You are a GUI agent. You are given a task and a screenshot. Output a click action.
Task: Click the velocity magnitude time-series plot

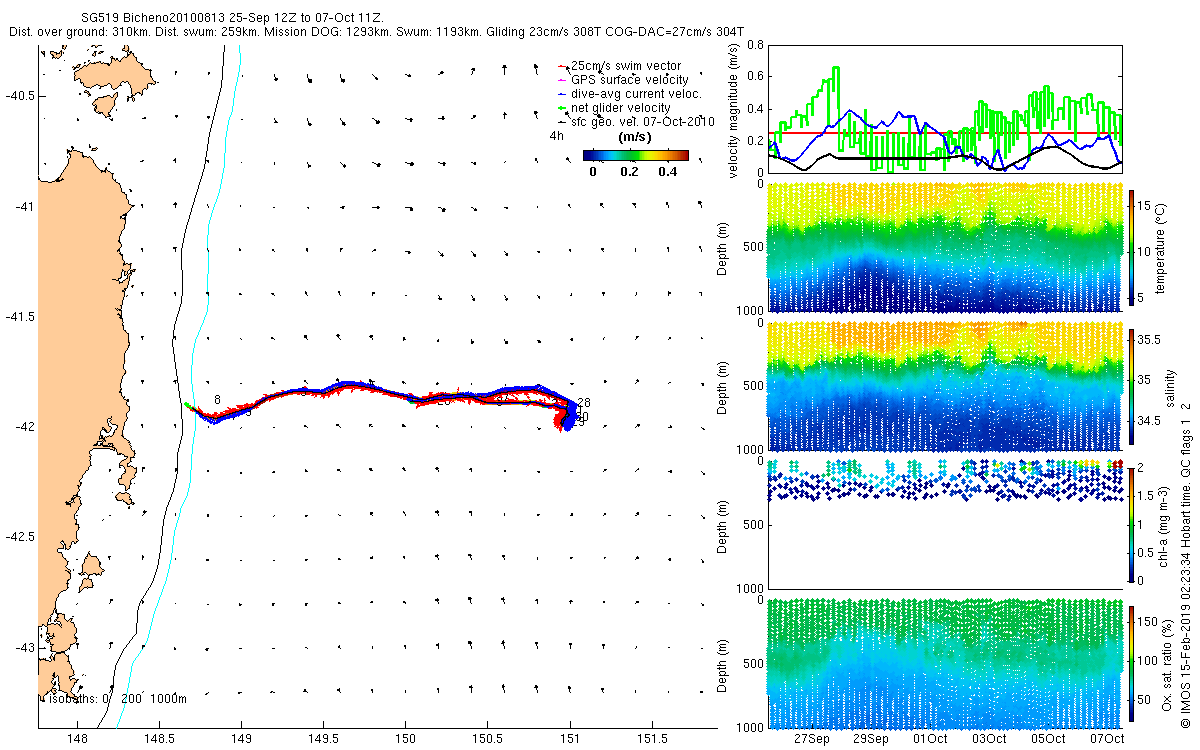(945, 108)
